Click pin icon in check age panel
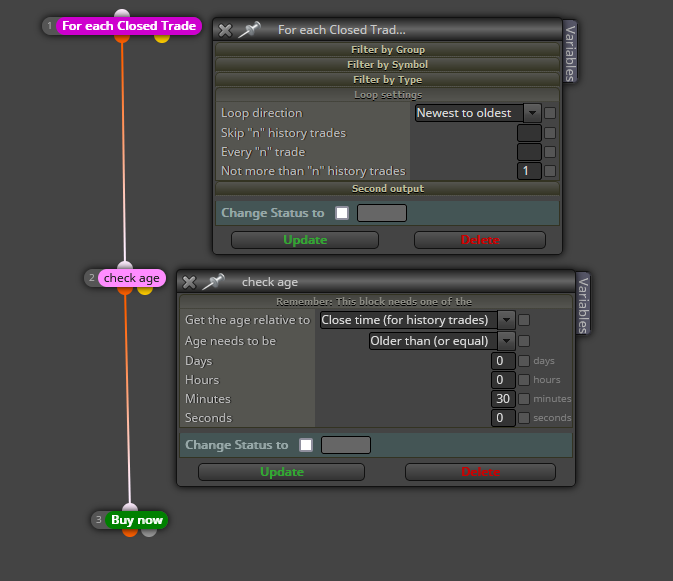The image size is (673, 581). pos(213,281)
